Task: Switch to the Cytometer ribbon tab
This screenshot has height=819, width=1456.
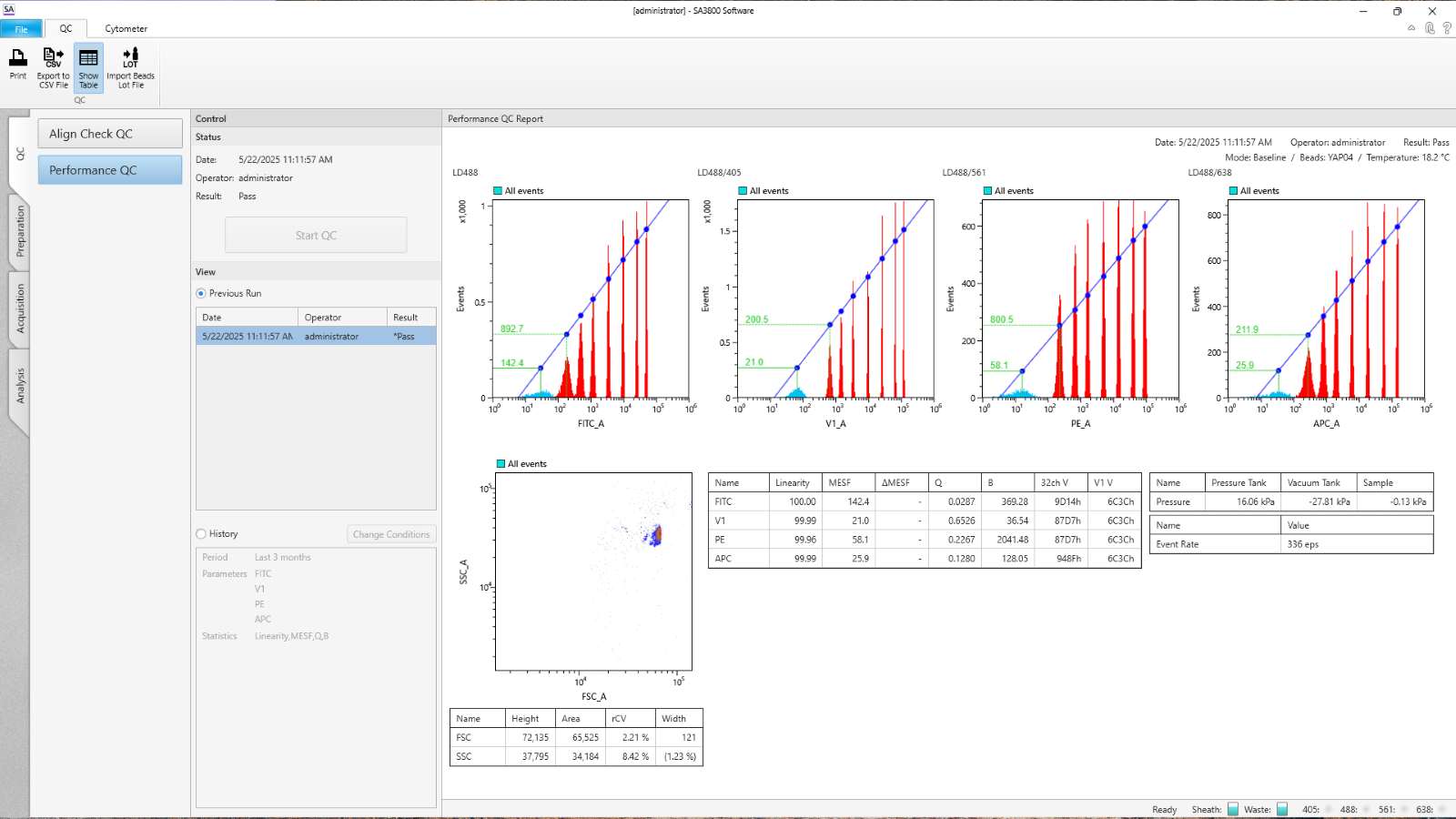Action: click(126, 29)
